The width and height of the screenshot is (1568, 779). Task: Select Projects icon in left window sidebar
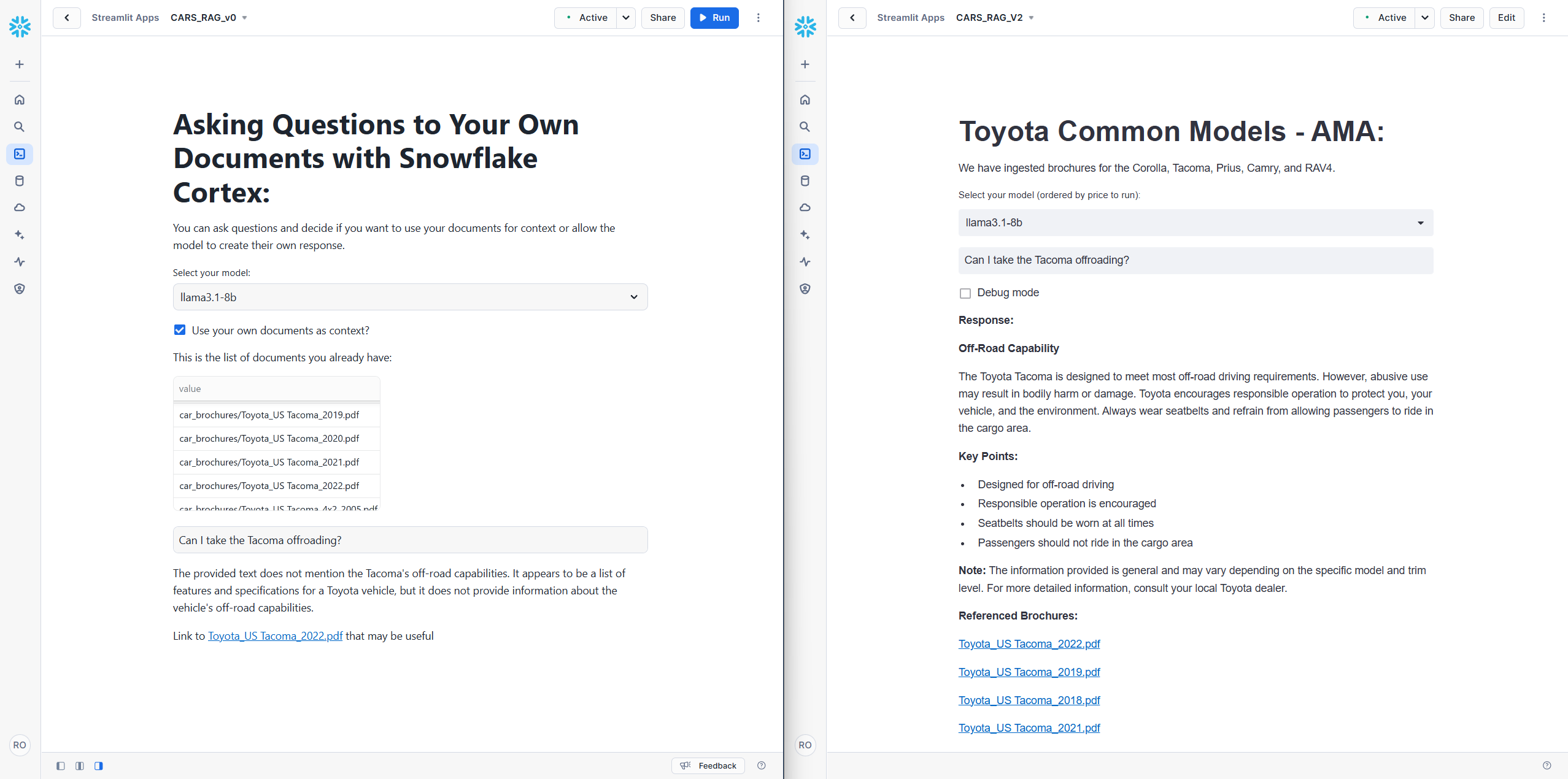20,154
